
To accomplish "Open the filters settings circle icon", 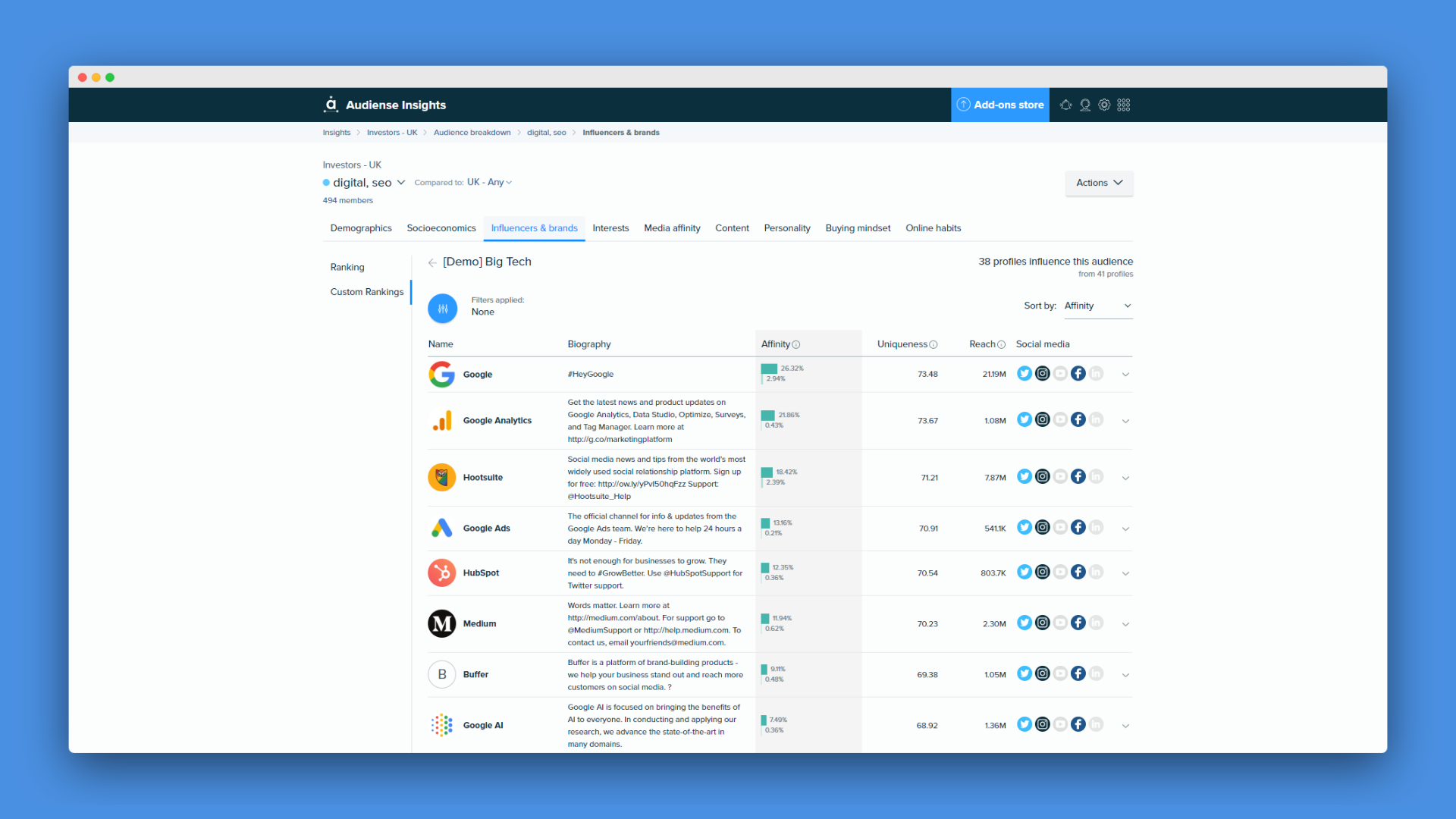I will pyautogui.click(x=442, y=309).
